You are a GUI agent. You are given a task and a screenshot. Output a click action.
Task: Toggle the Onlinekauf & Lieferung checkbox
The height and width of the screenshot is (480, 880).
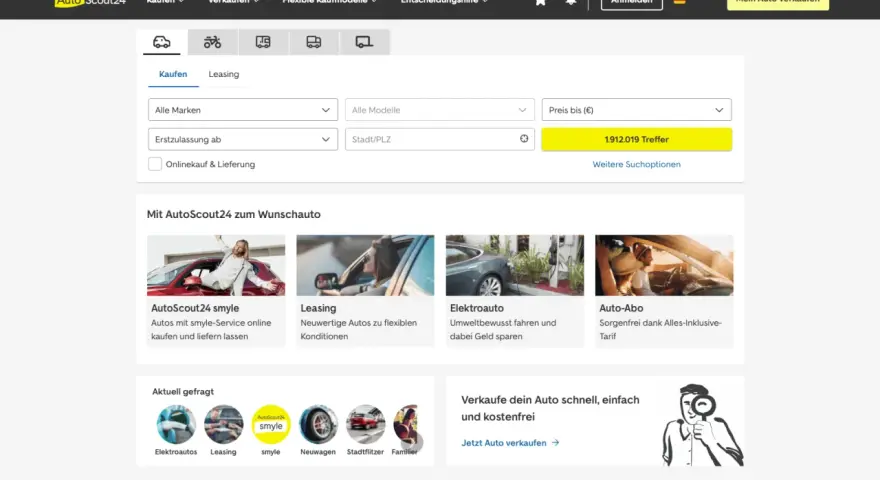tap(155, 164)
